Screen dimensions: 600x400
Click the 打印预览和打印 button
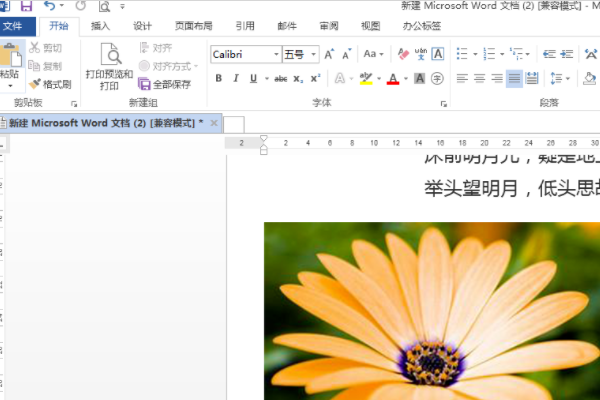[109, 67]
